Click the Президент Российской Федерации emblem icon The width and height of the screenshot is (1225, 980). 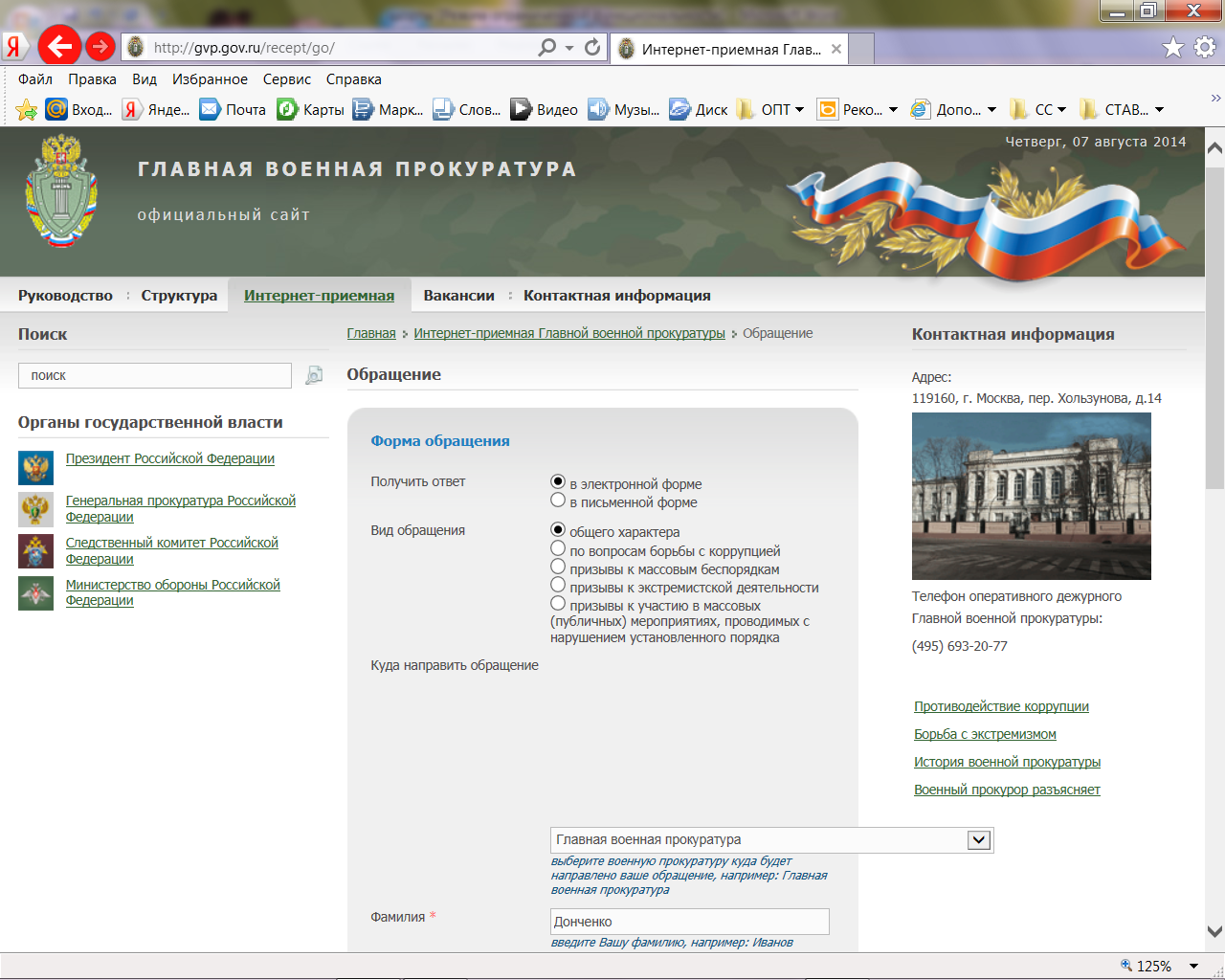35,468
